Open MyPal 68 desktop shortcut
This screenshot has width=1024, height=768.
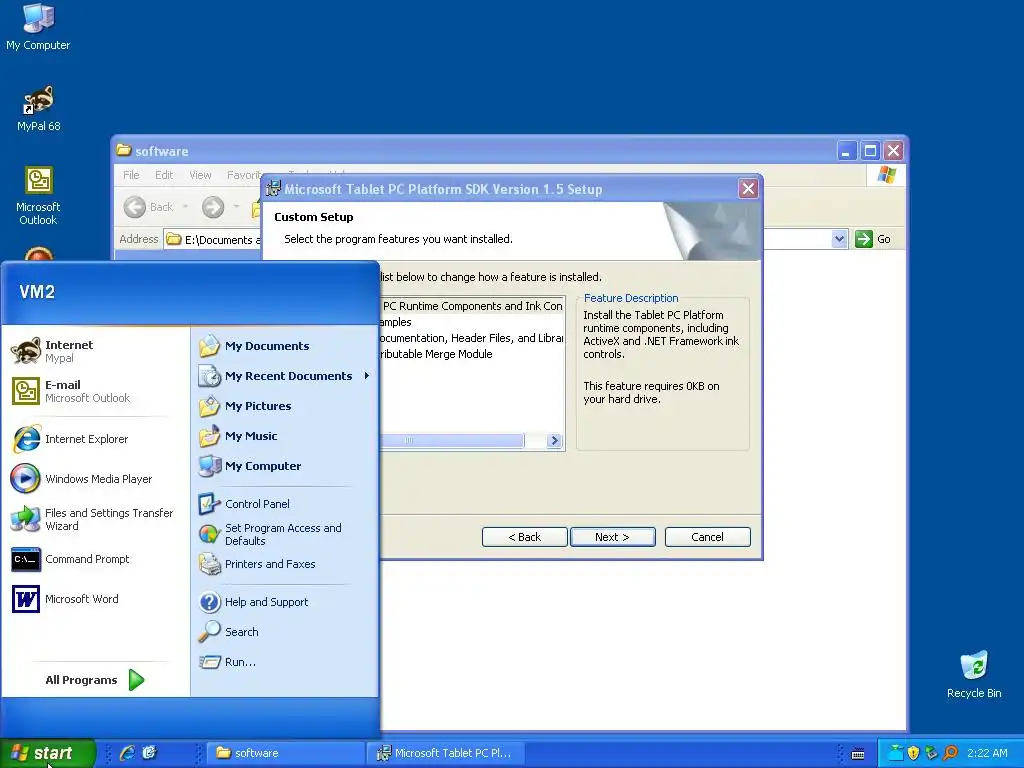point(38,108)
